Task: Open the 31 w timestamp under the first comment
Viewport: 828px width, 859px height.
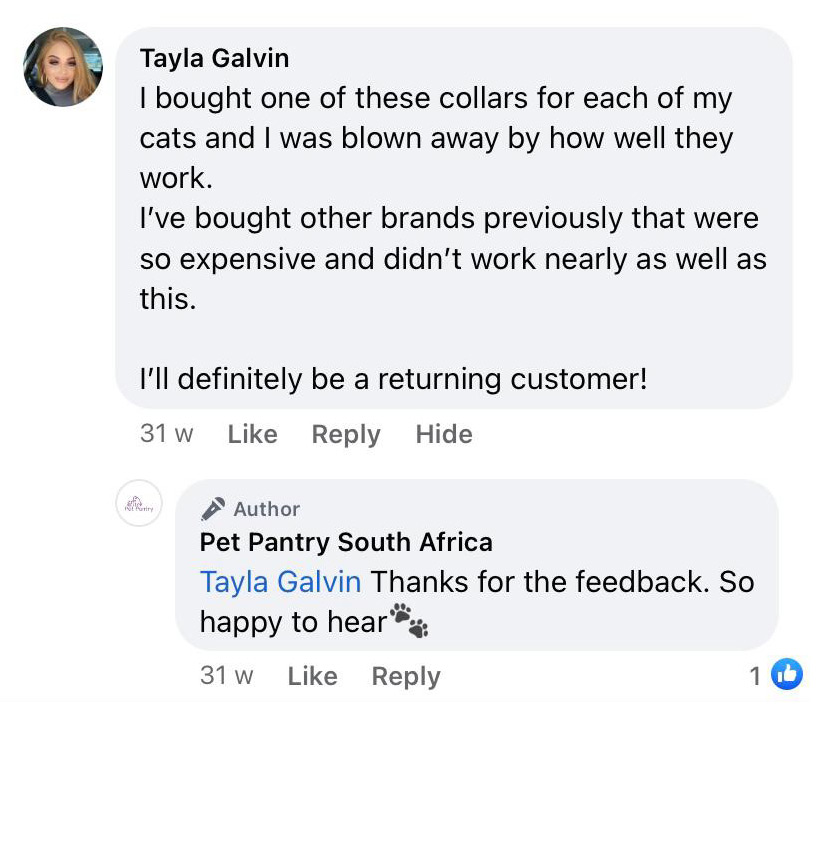Action: point(167,434)
